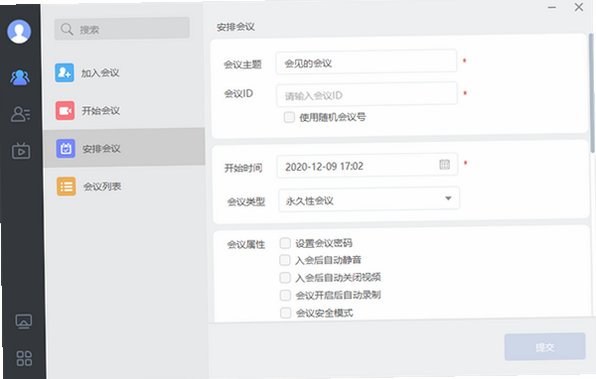Click the blue 加入会议 icon
Image resolution: width=596 pixels, height=379 pixels.
tap(65, 73)
